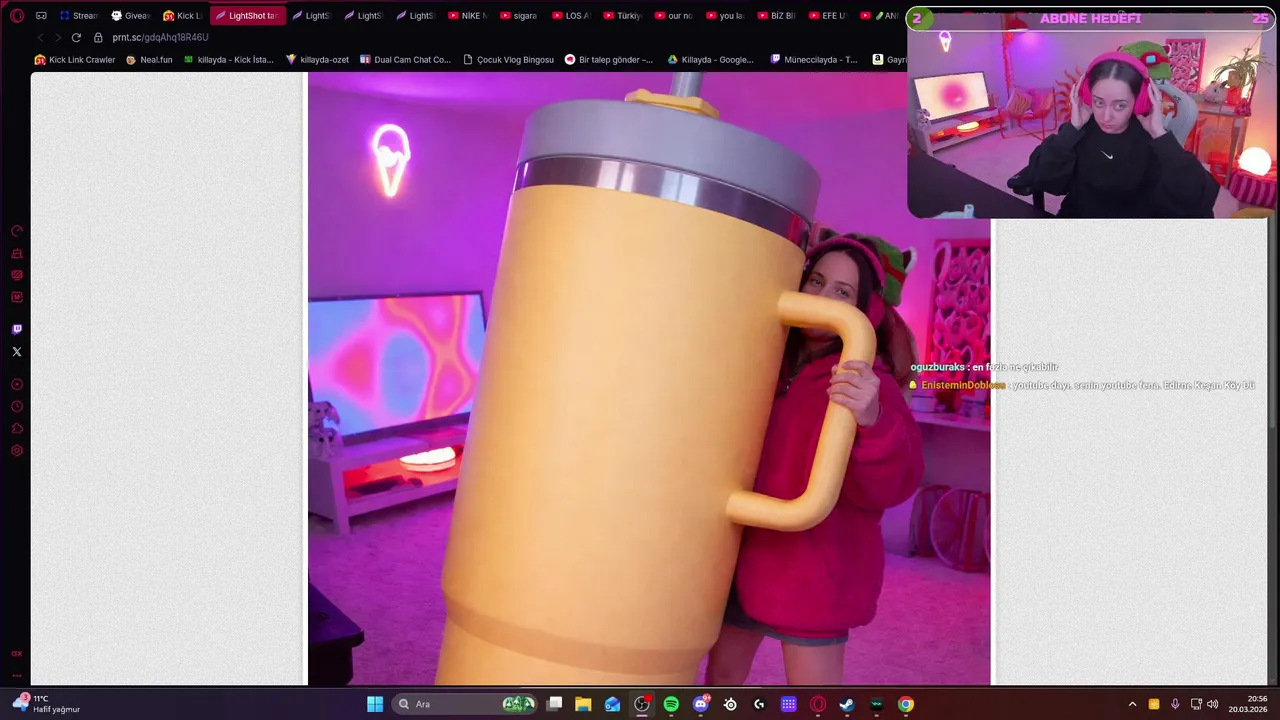Open the 'Bir talep gönder' bookmark
Image resolution: width=1280 pixels, height=720 pixels.
[x=609, y=60]
